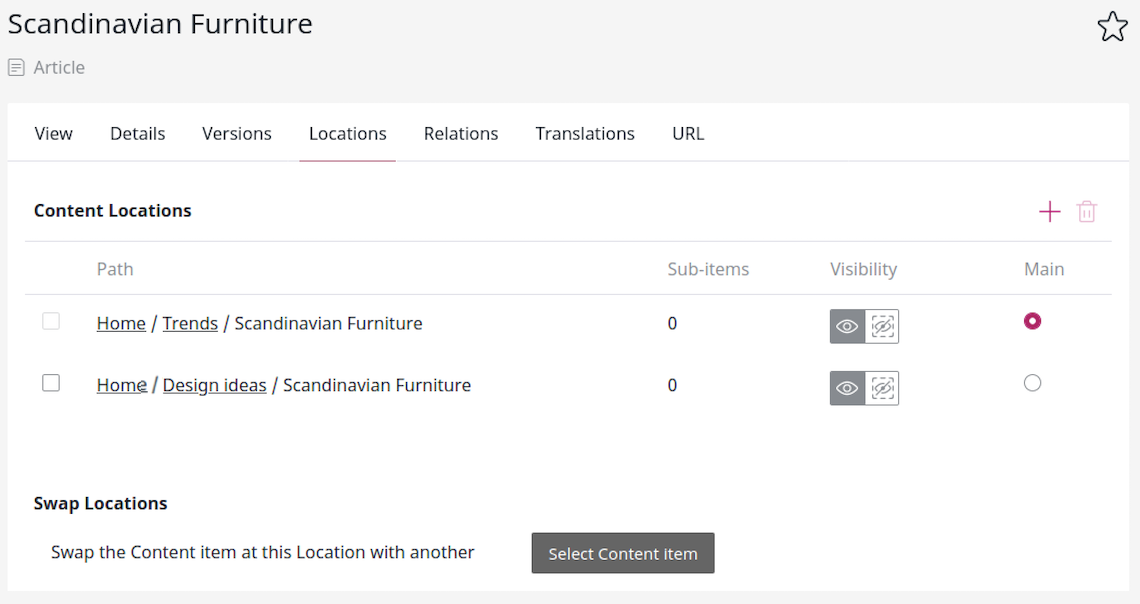Switch to the View tab
This screenshot has height=604, width=1140.
coord(53,134)
